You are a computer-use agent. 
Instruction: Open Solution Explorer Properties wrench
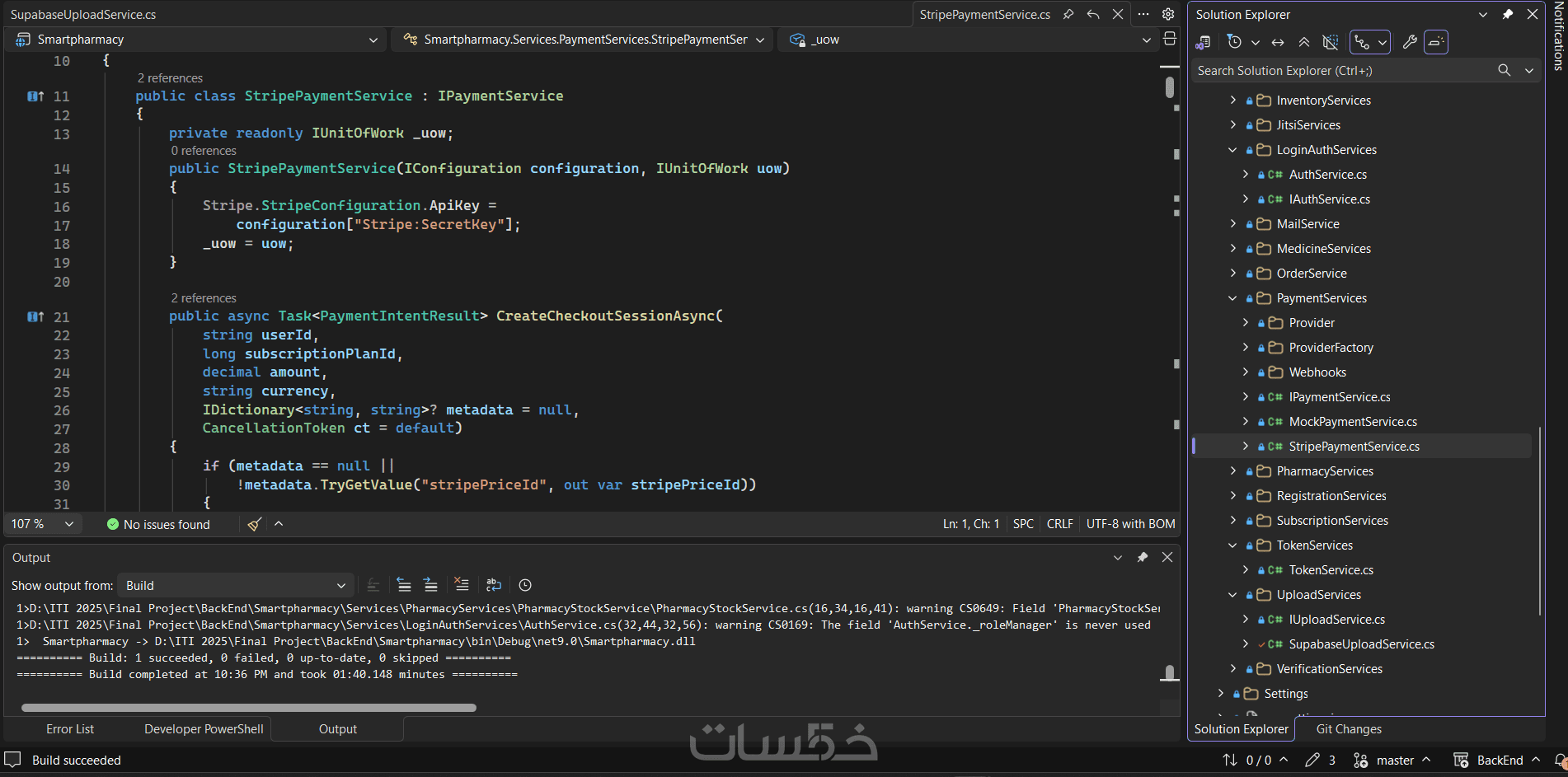1410,42
